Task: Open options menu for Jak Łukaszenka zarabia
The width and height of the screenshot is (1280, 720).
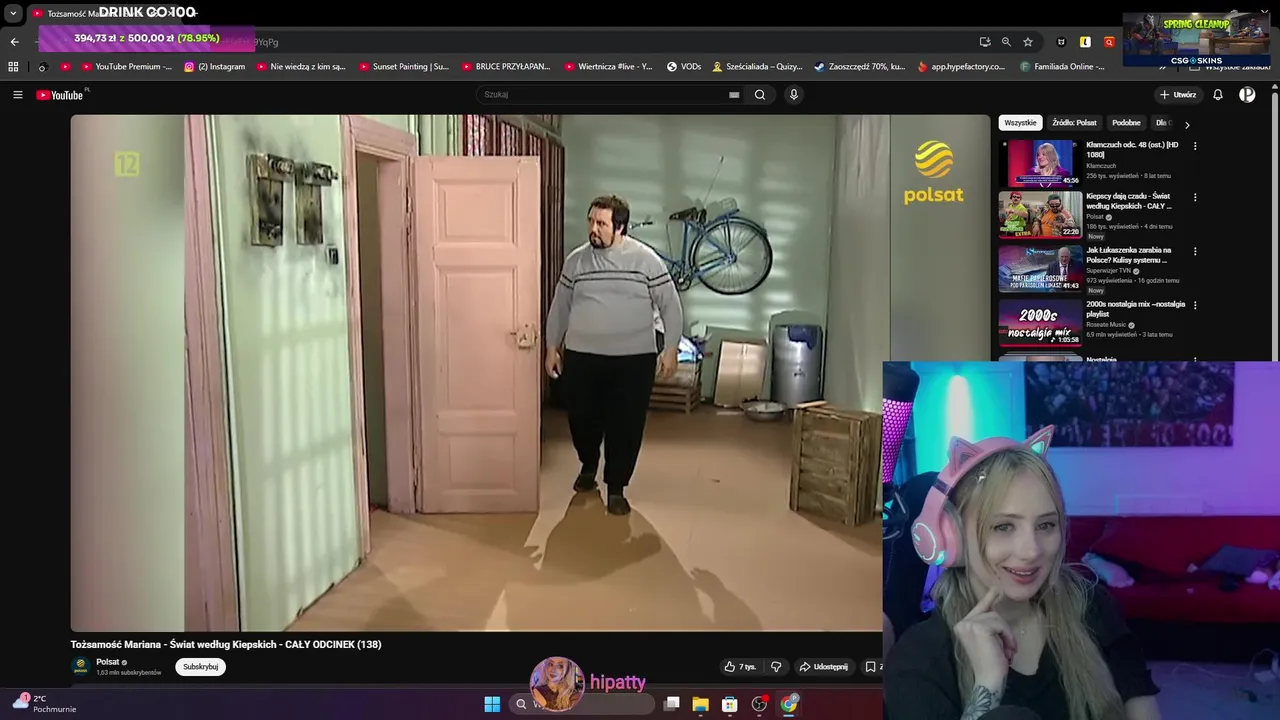Action: (1195, 251)
